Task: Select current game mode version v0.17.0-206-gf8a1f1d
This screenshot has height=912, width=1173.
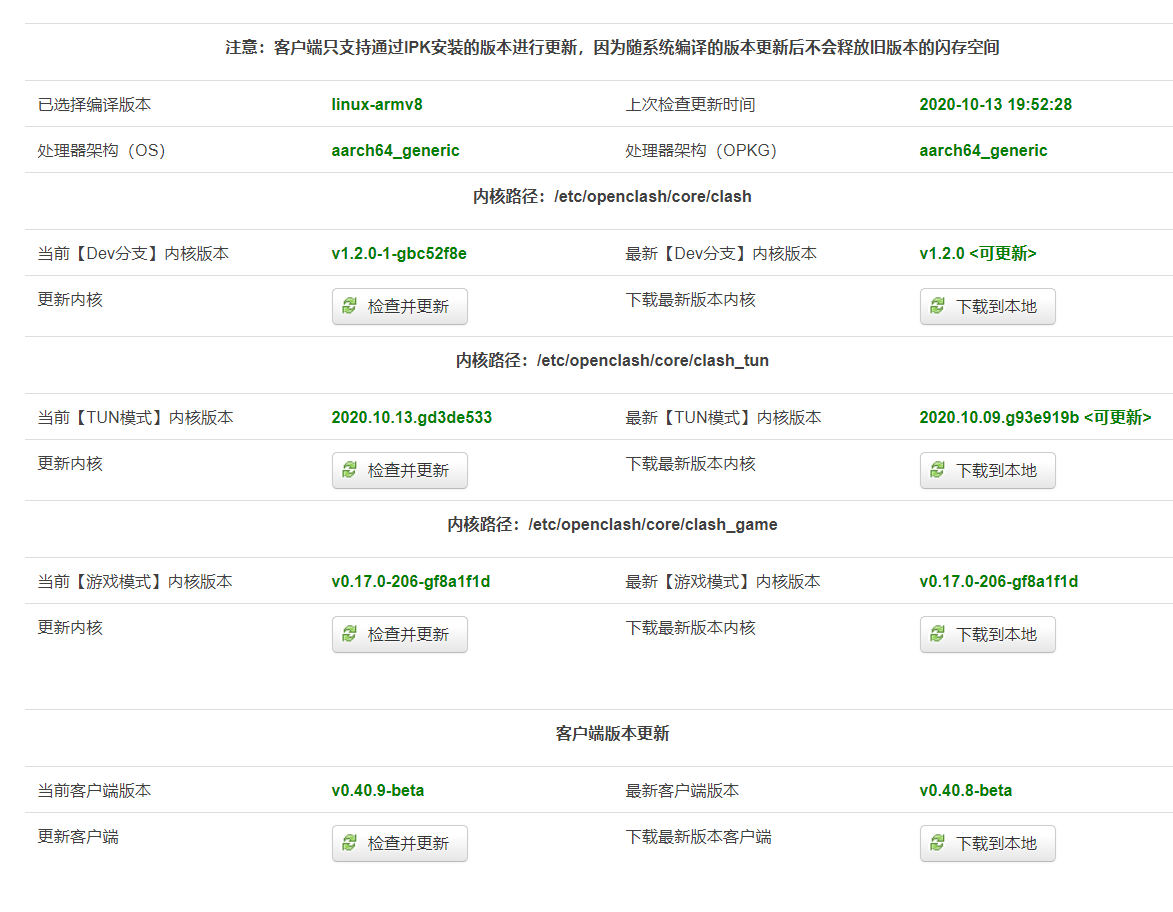Action: (x=411, y=581)
